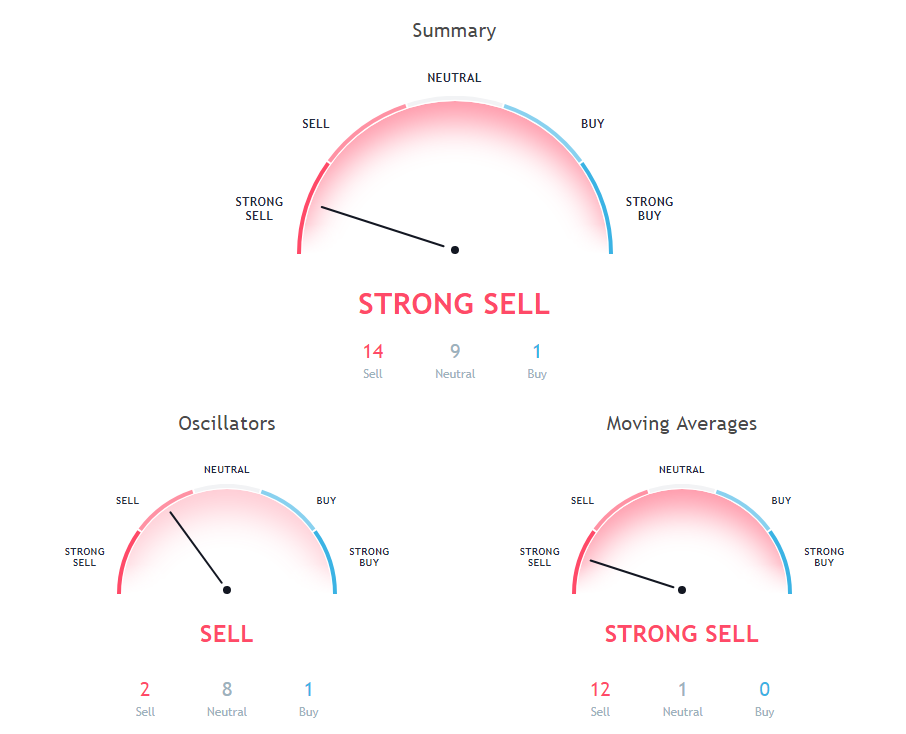906x734 pixels.
Task: Select the Oscillators Sell count of 2
Action: (145, 689)
